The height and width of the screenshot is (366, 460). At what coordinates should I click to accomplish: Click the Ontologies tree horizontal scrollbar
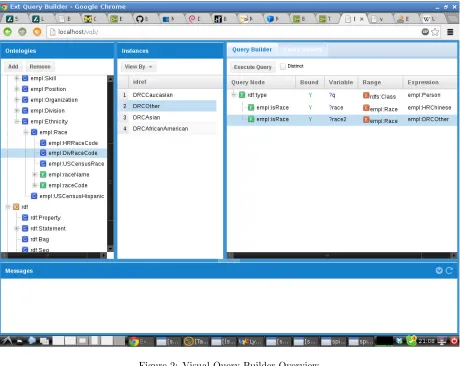54,255
